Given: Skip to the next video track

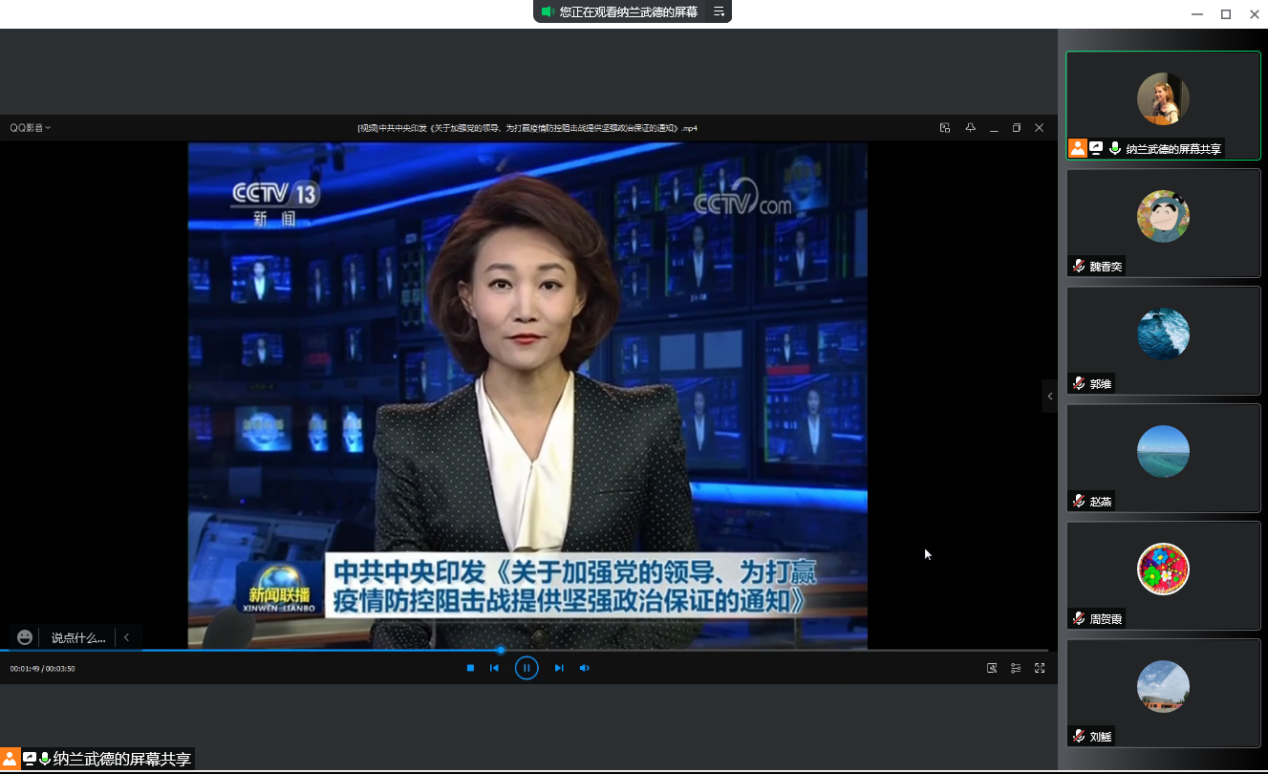Looking at the screenshot, I should pyautogui.click(x=559, y=668).
